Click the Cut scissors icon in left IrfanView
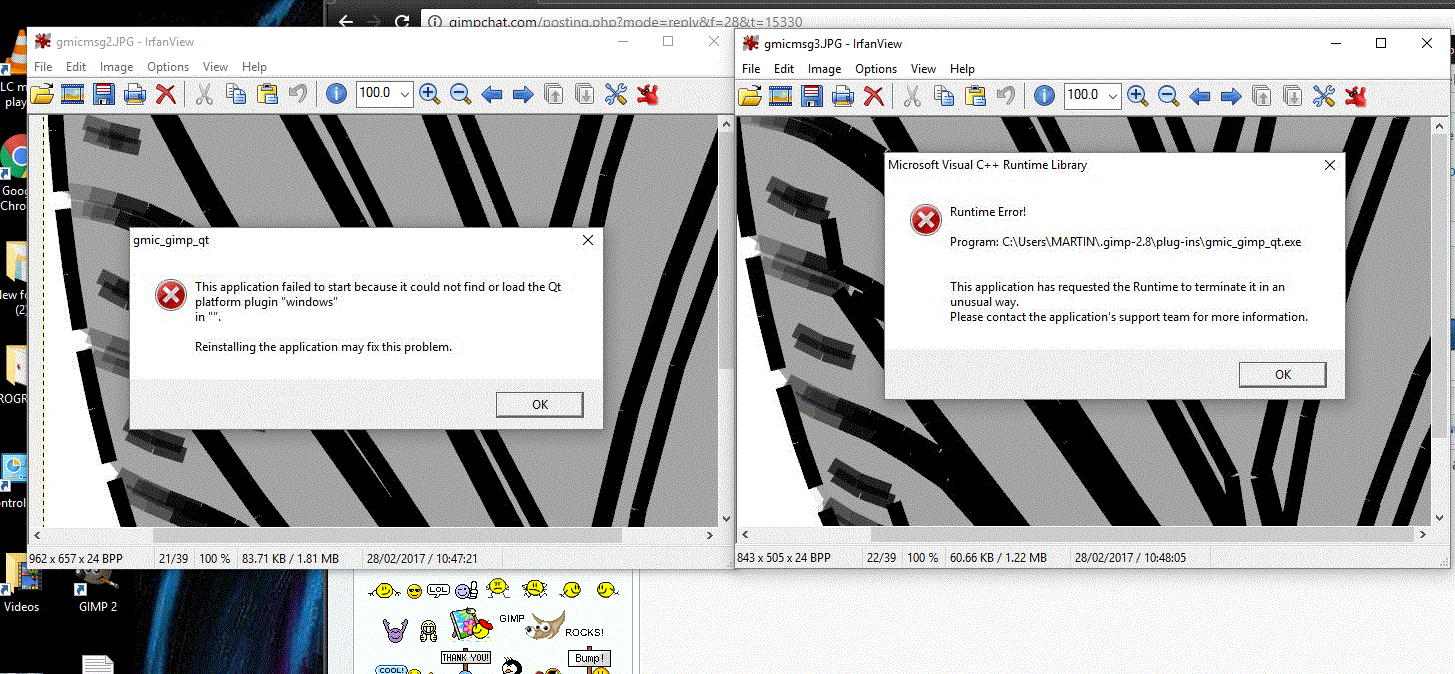The width and height of the screenshot is (1455, 674). pyautogui.click(x=204, y=94)
